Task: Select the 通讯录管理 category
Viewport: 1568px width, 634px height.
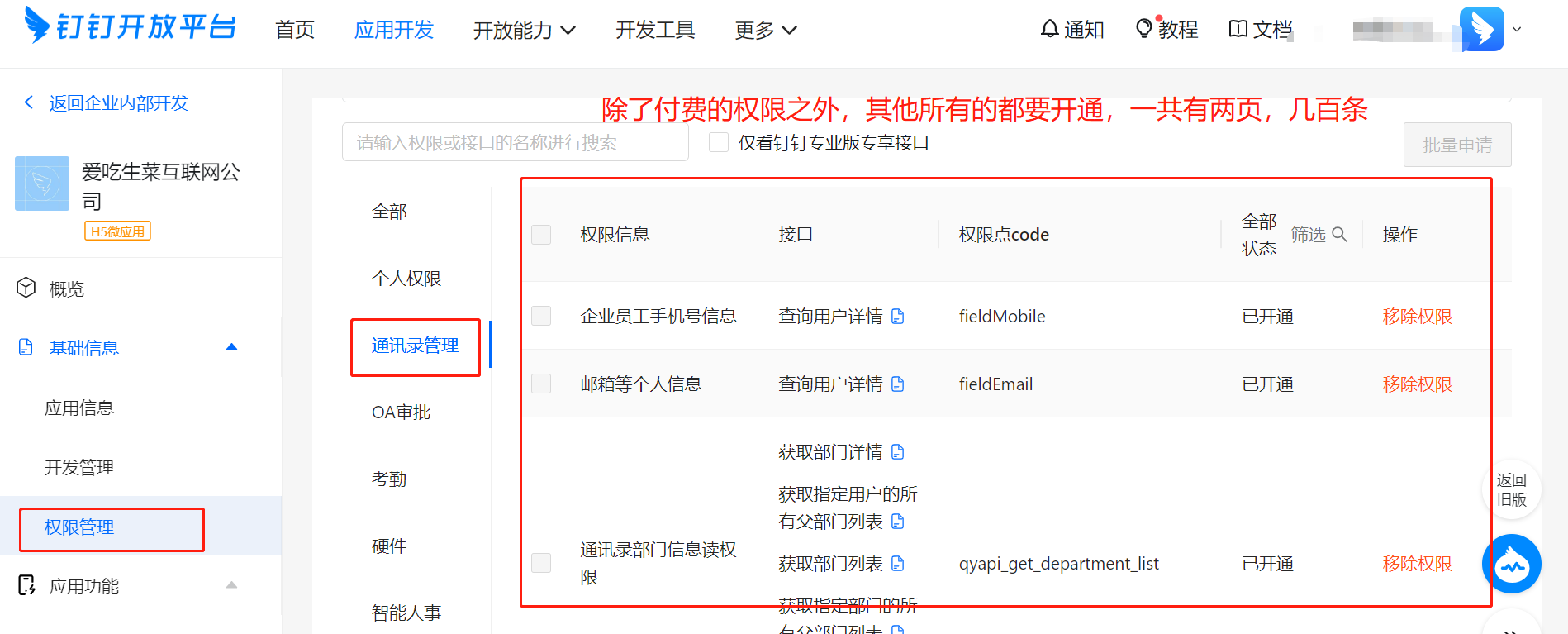Action: coord(415,346)
